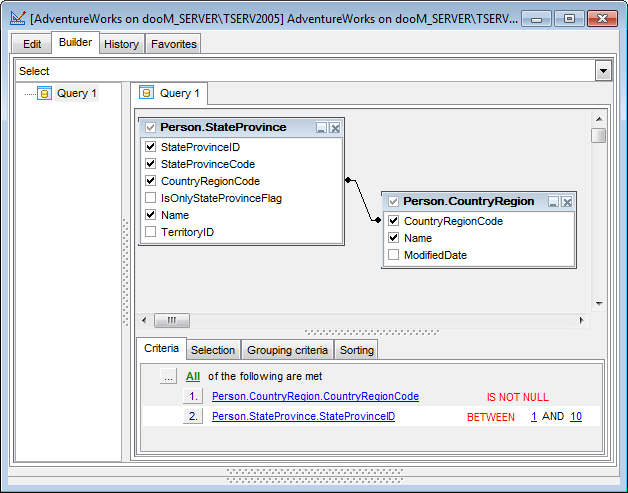
Task: Enable the IsOnlyStateProvinceFlag checkbox
Action: (151, 198)
